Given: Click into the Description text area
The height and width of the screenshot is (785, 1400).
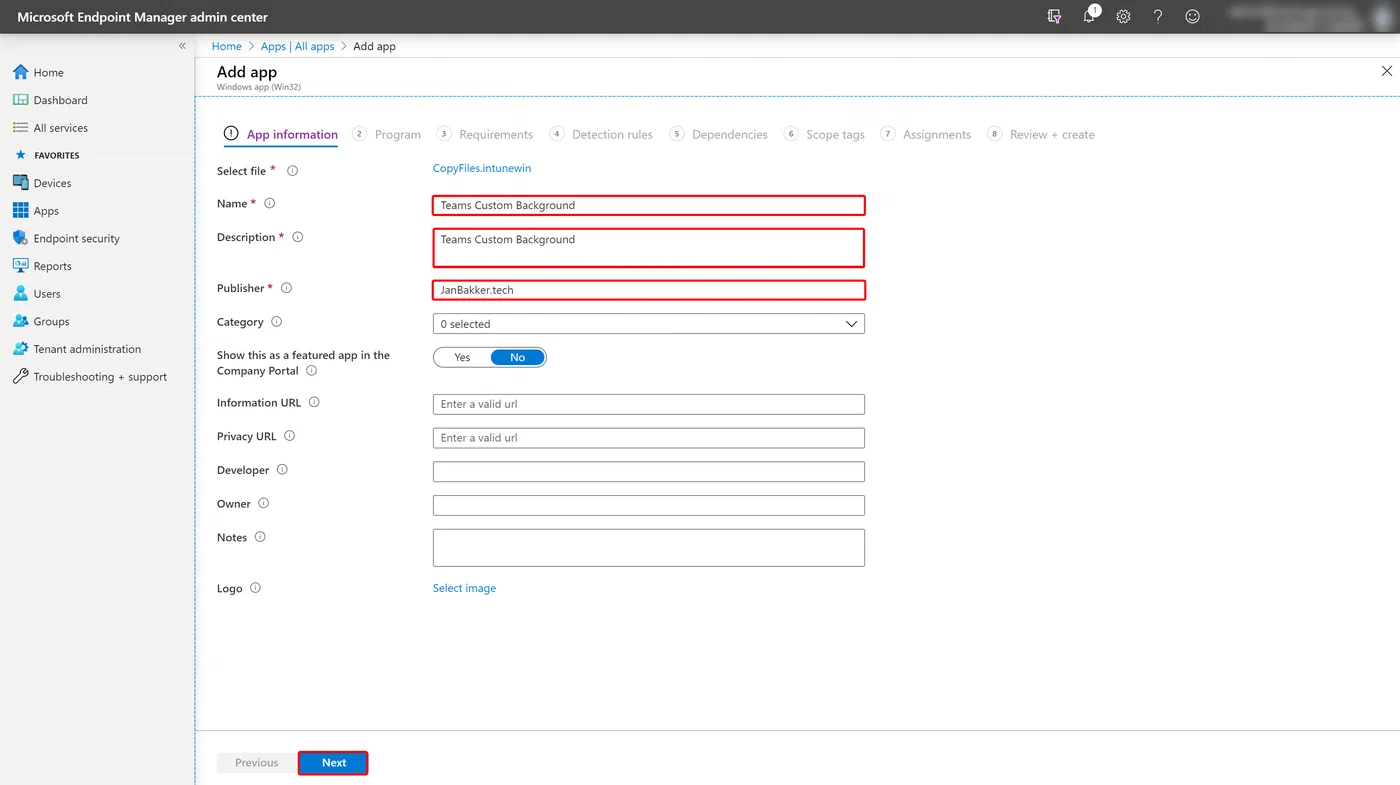Looking at the screenshot, I should tap(649, 248).
